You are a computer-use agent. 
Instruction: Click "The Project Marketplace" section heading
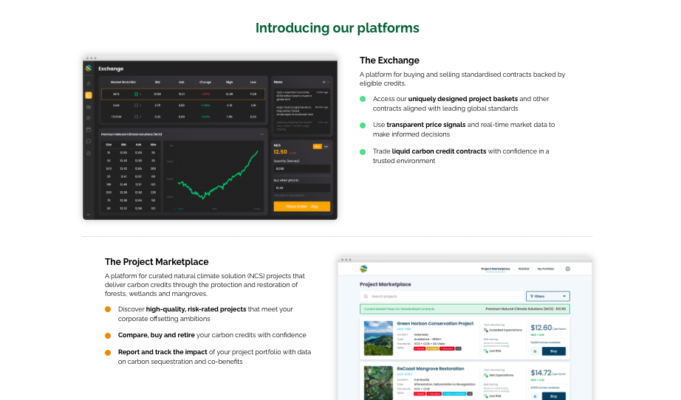(156, 262)
